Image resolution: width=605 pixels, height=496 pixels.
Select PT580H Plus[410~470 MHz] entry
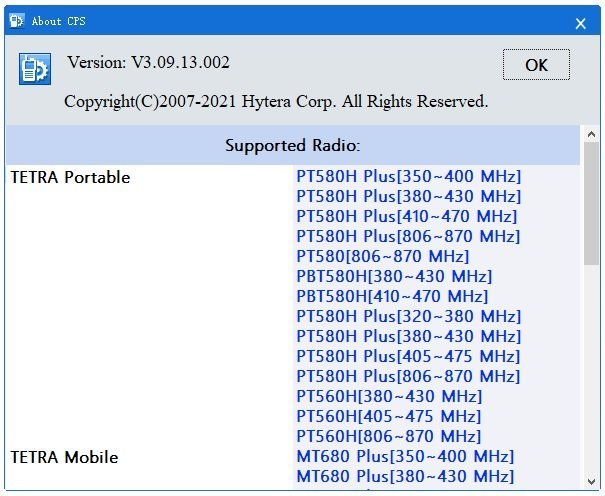tap(406, 216)
